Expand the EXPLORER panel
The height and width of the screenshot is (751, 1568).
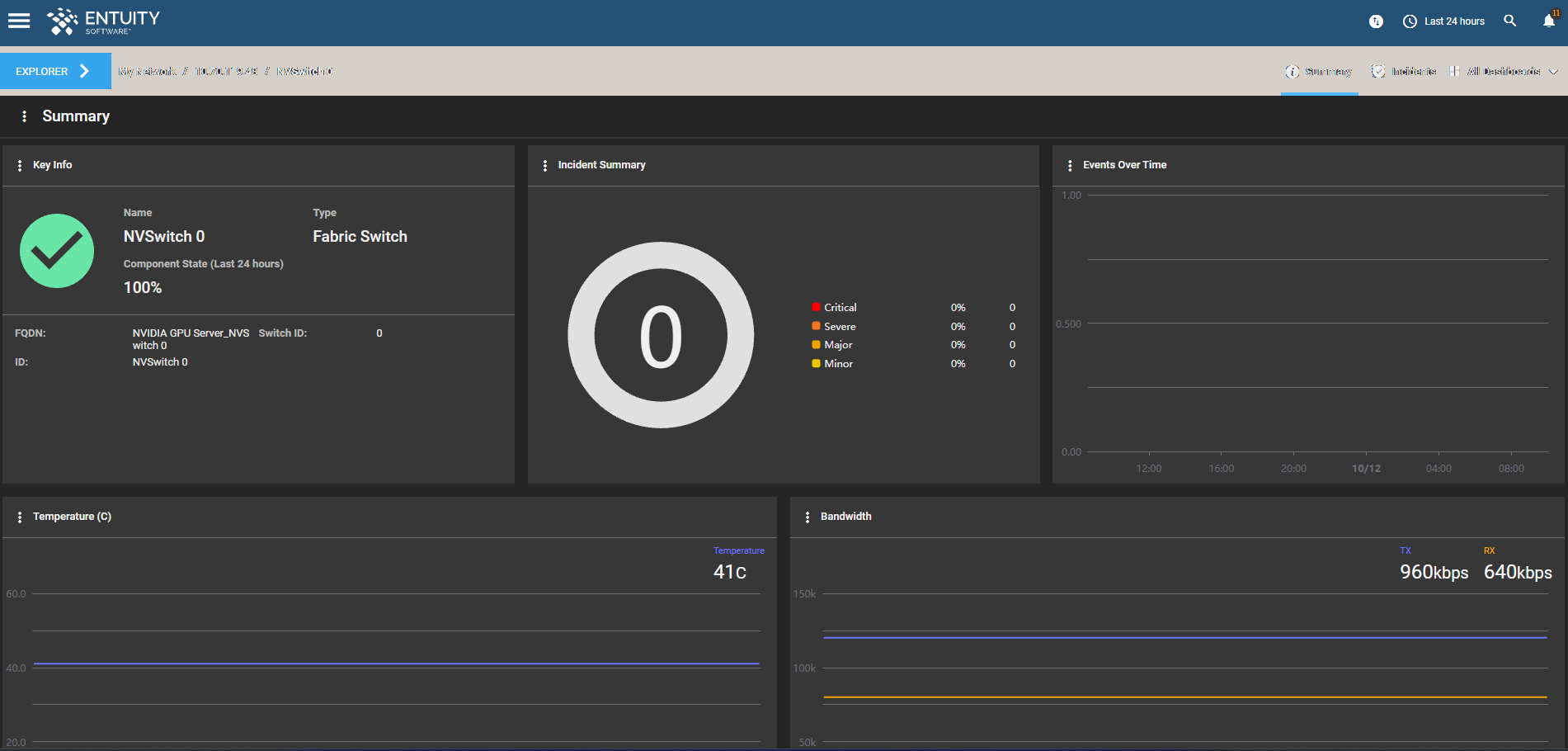(55, 71)
